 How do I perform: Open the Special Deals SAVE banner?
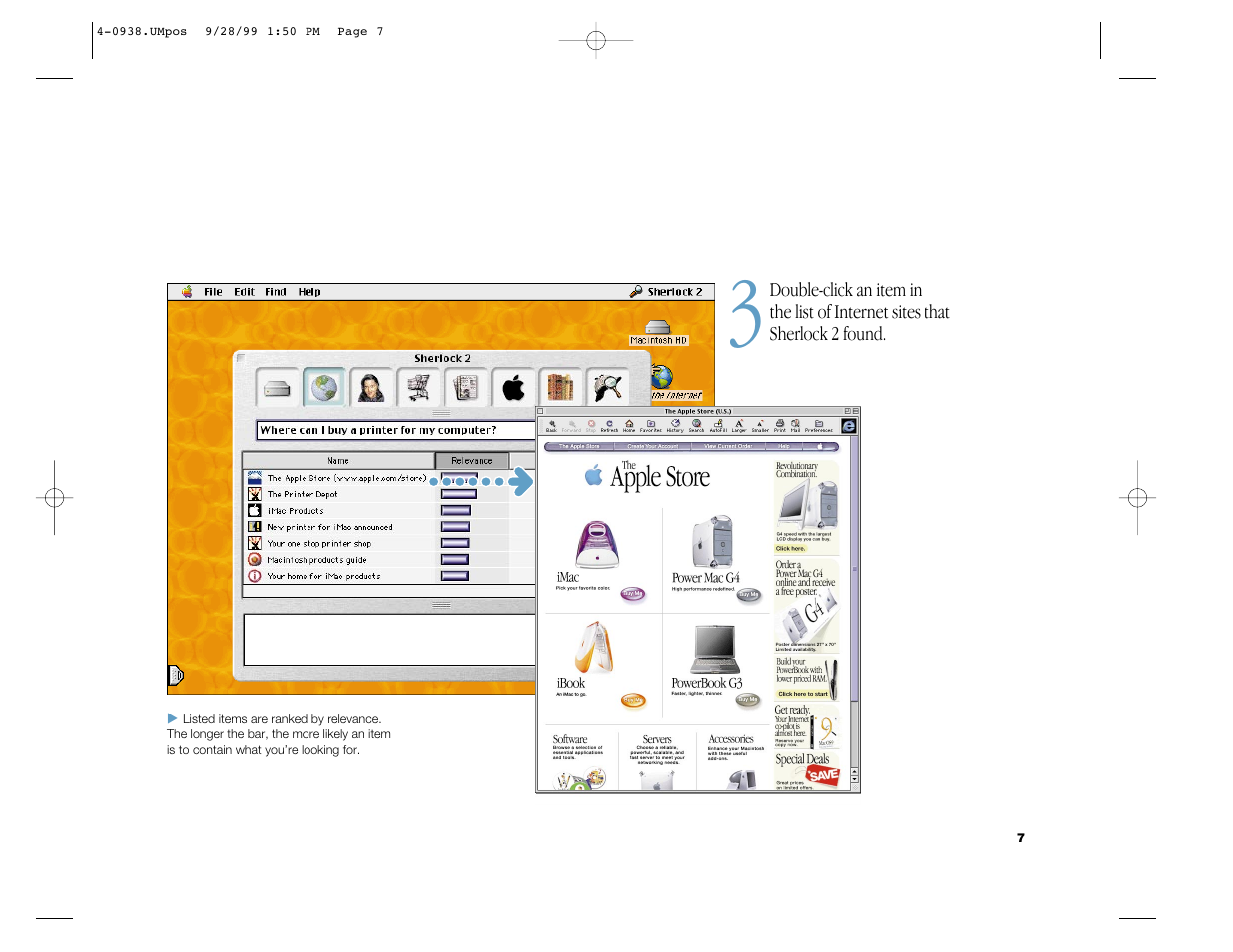tap(823, 775)
